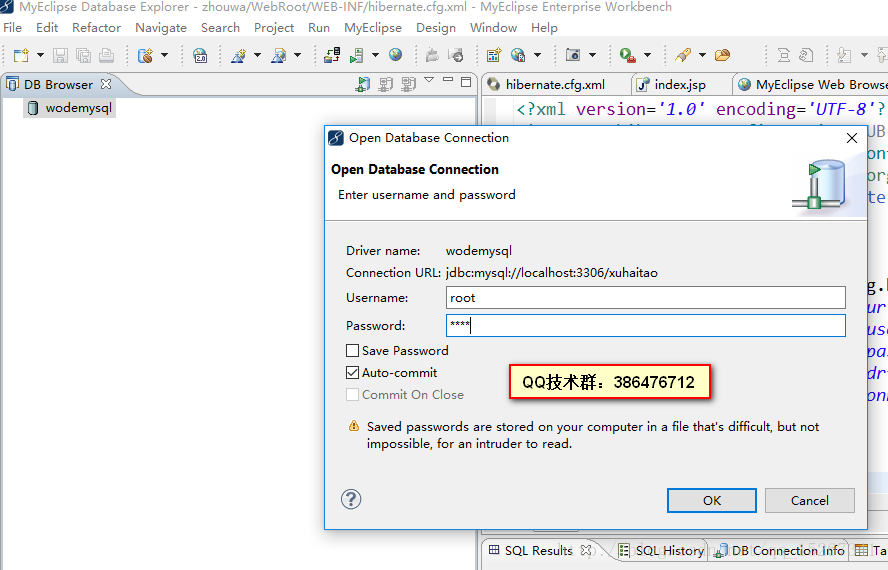This screenshot has height=570, width=888.
Task: Click the chart with sparkle toolbar icon
Action: [494, 55]
